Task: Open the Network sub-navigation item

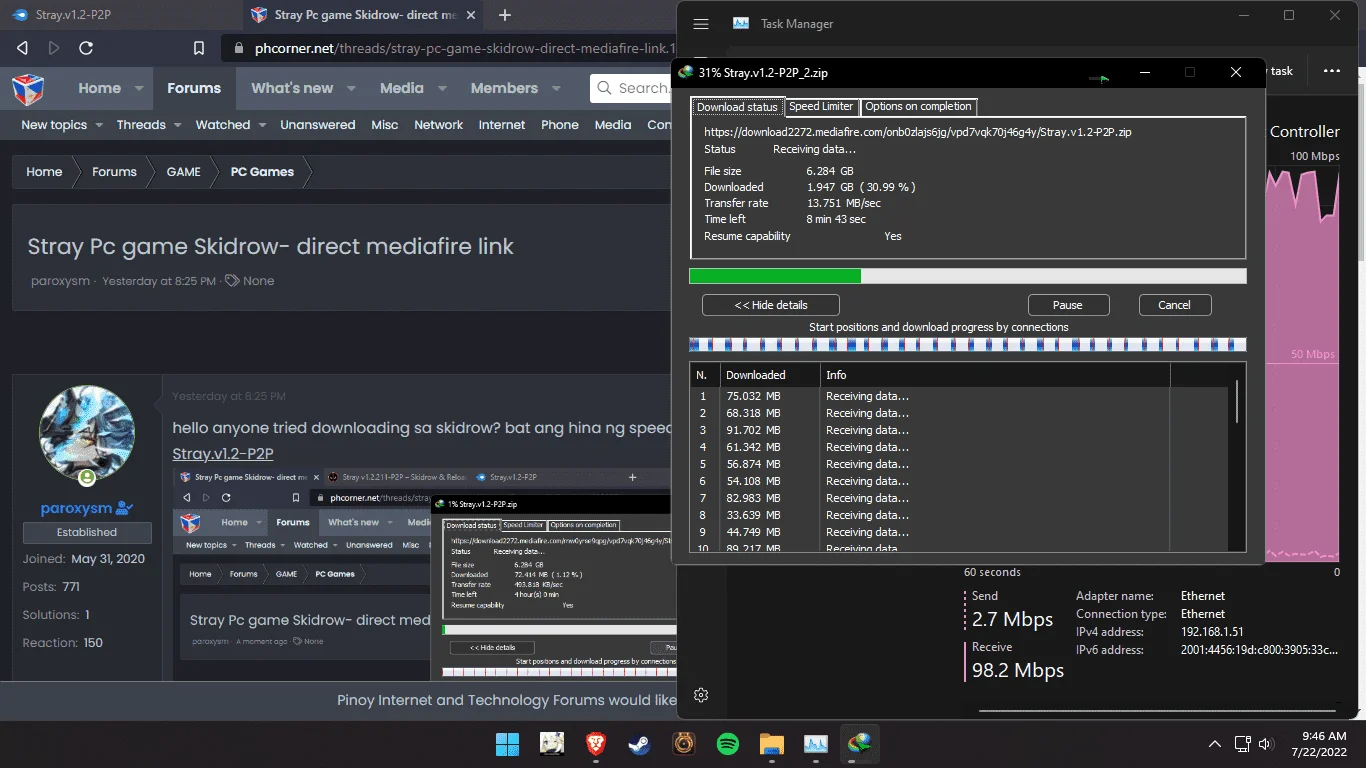Action: tap(438, 125)
